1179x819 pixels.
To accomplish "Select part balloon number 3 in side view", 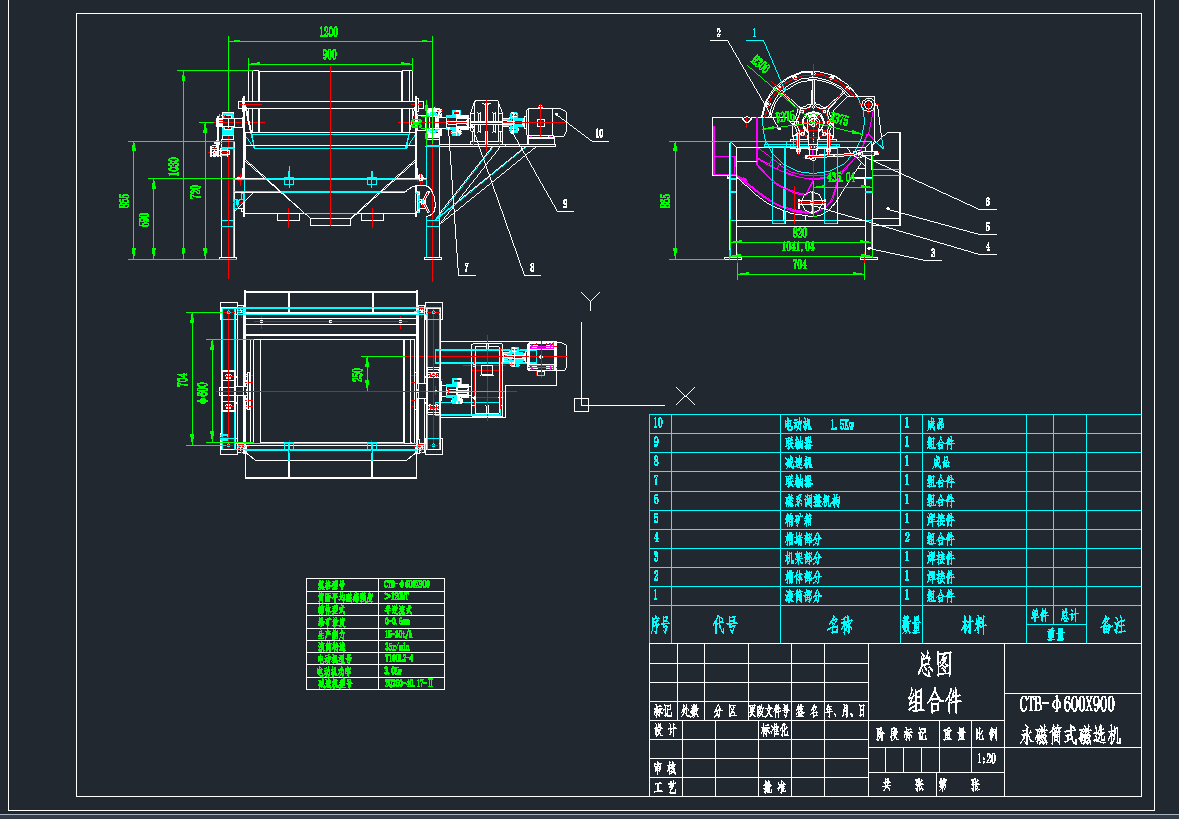I will (x=933, y=254).
